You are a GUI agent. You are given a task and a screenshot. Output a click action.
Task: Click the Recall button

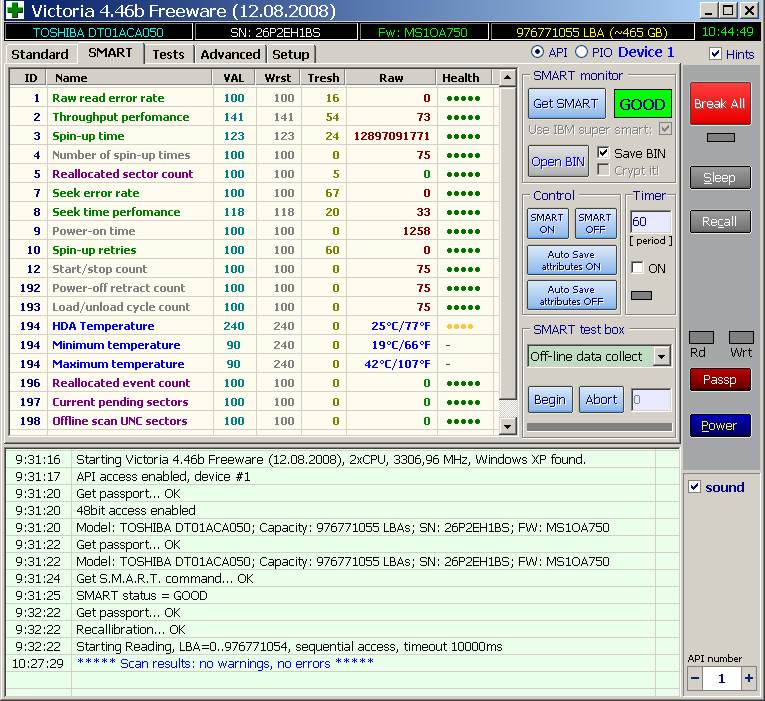(x=720, y=222)
